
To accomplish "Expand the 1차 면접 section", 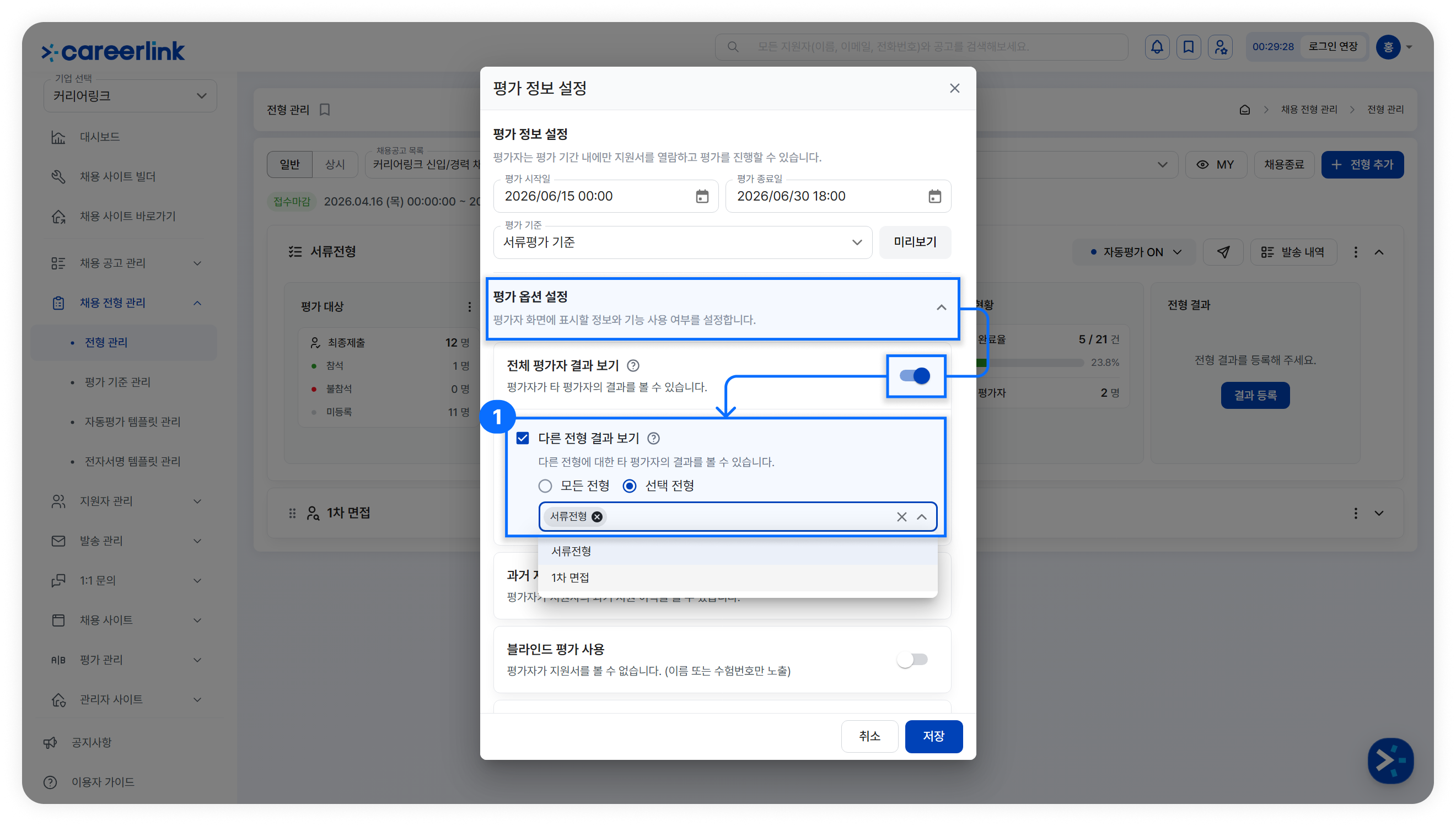I will point(1378,513).
